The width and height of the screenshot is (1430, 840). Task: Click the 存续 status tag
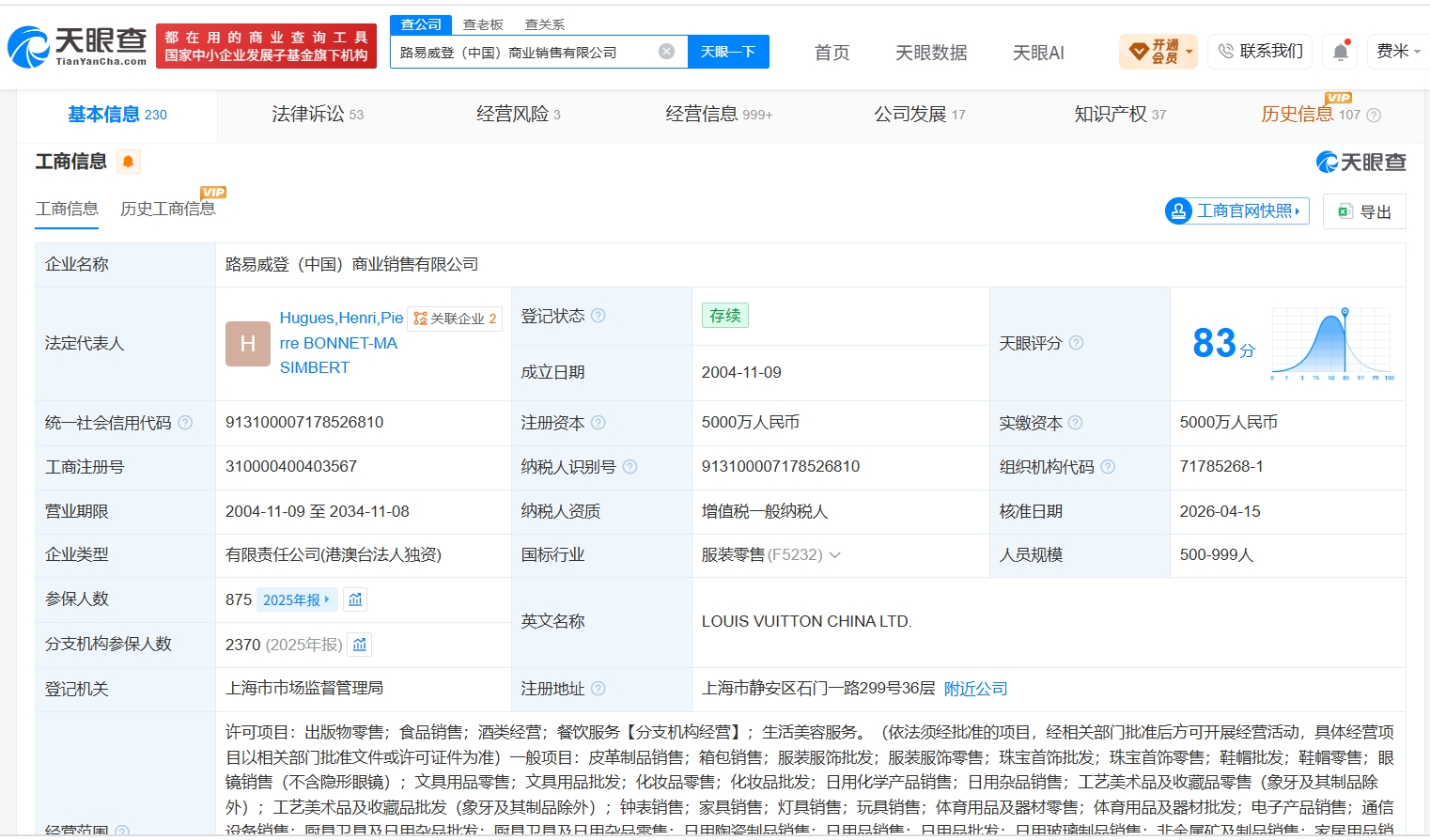(x=725, y=316)
